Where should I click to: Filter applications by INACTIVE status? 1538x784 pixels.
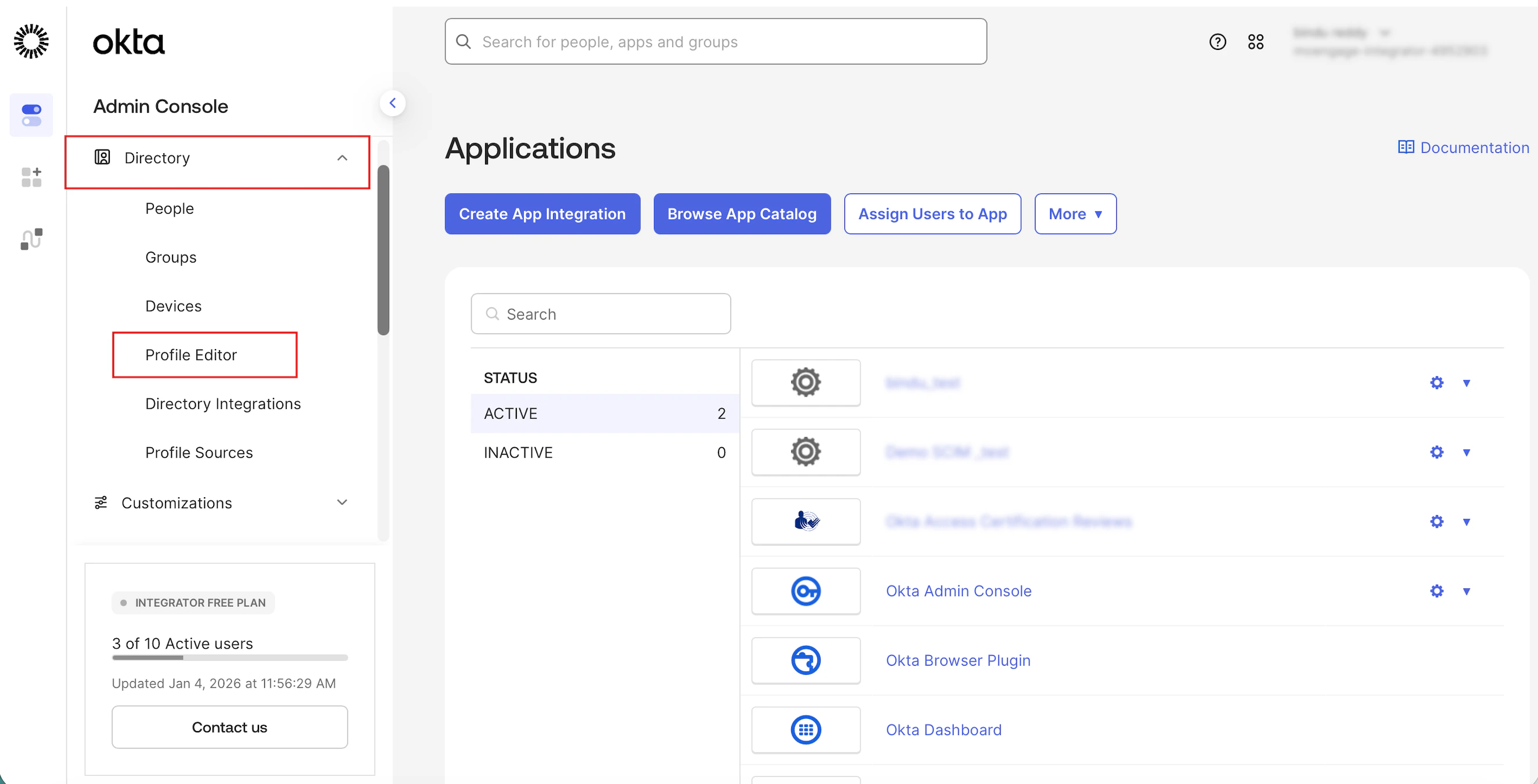(604, 452)
